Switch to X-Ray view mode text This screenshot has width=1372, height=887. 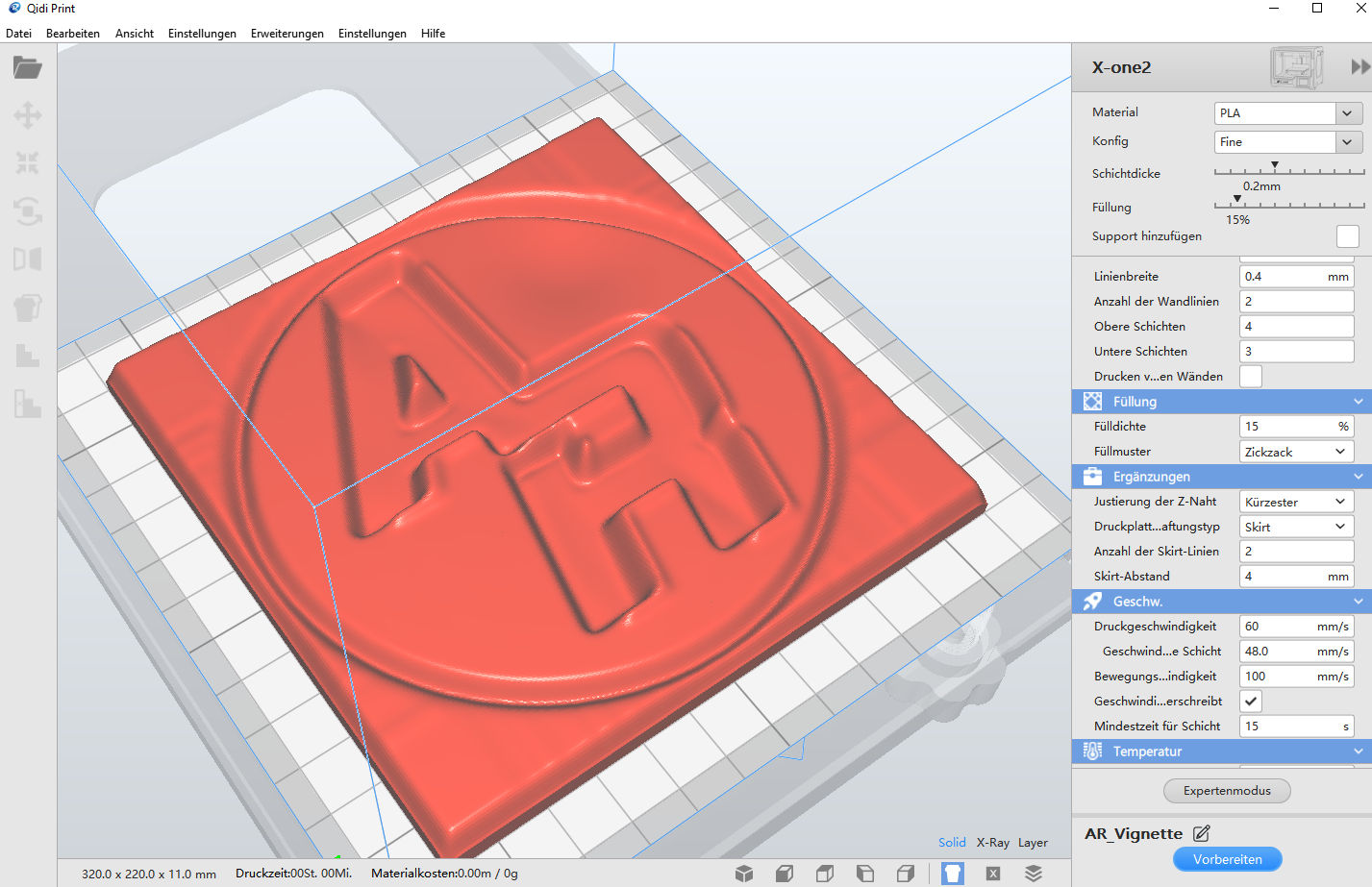coord(993,843)
